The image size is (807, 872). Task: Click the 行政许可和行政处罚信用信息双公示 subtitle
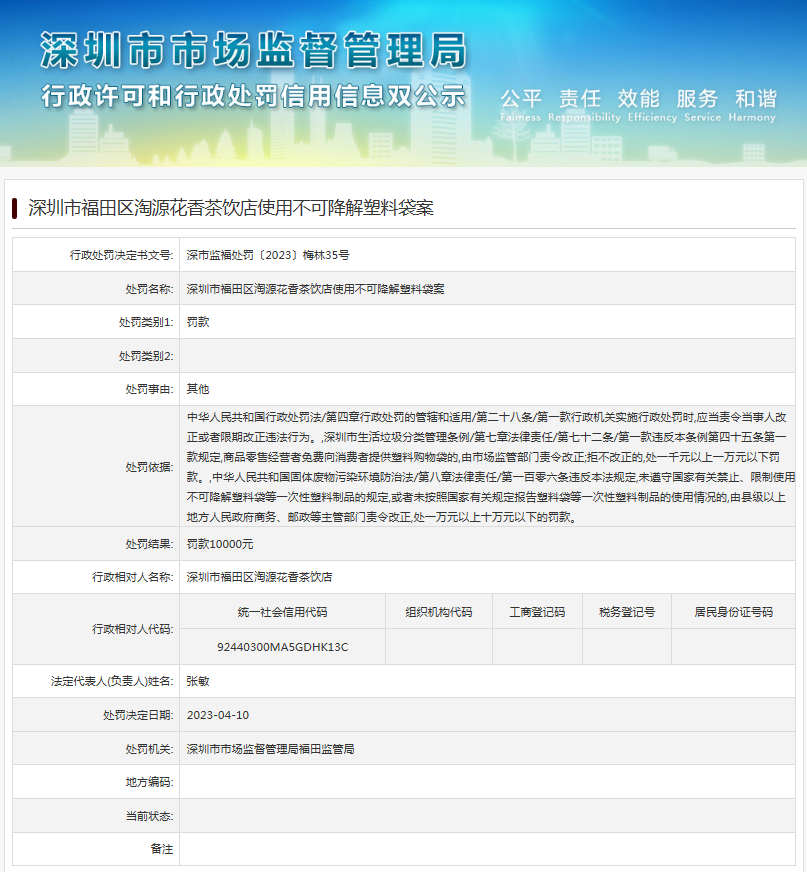tap(253, 96)
